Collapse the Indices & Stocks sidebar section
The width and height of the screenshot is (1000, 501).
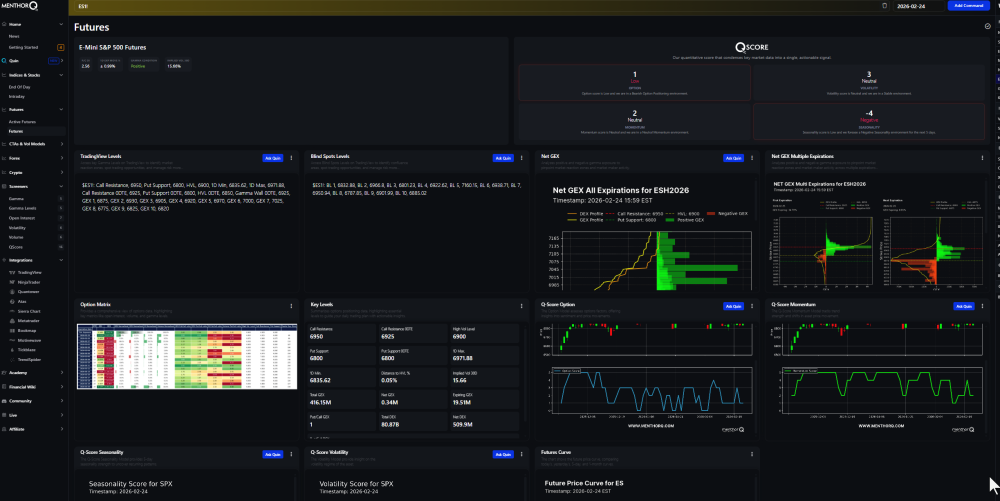(x=62, y=74)
